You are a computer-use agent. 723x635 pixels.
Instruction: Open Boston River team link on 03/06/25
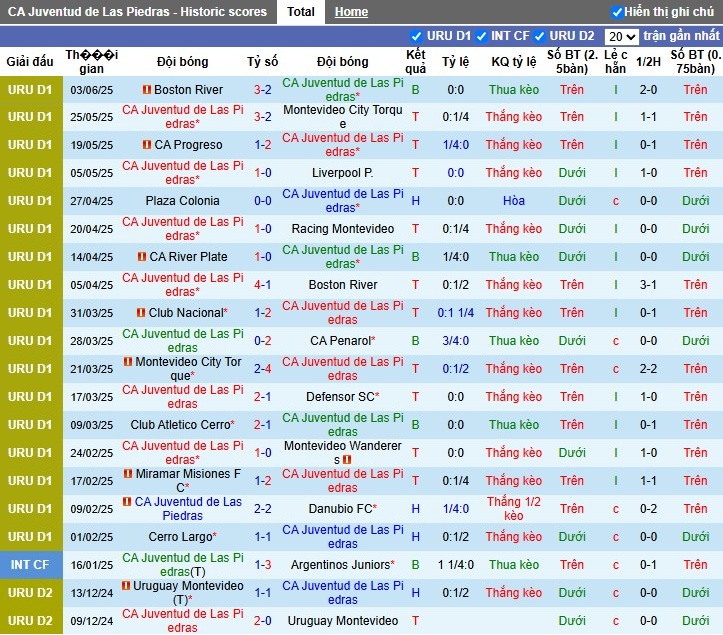(x=188, y=89)
